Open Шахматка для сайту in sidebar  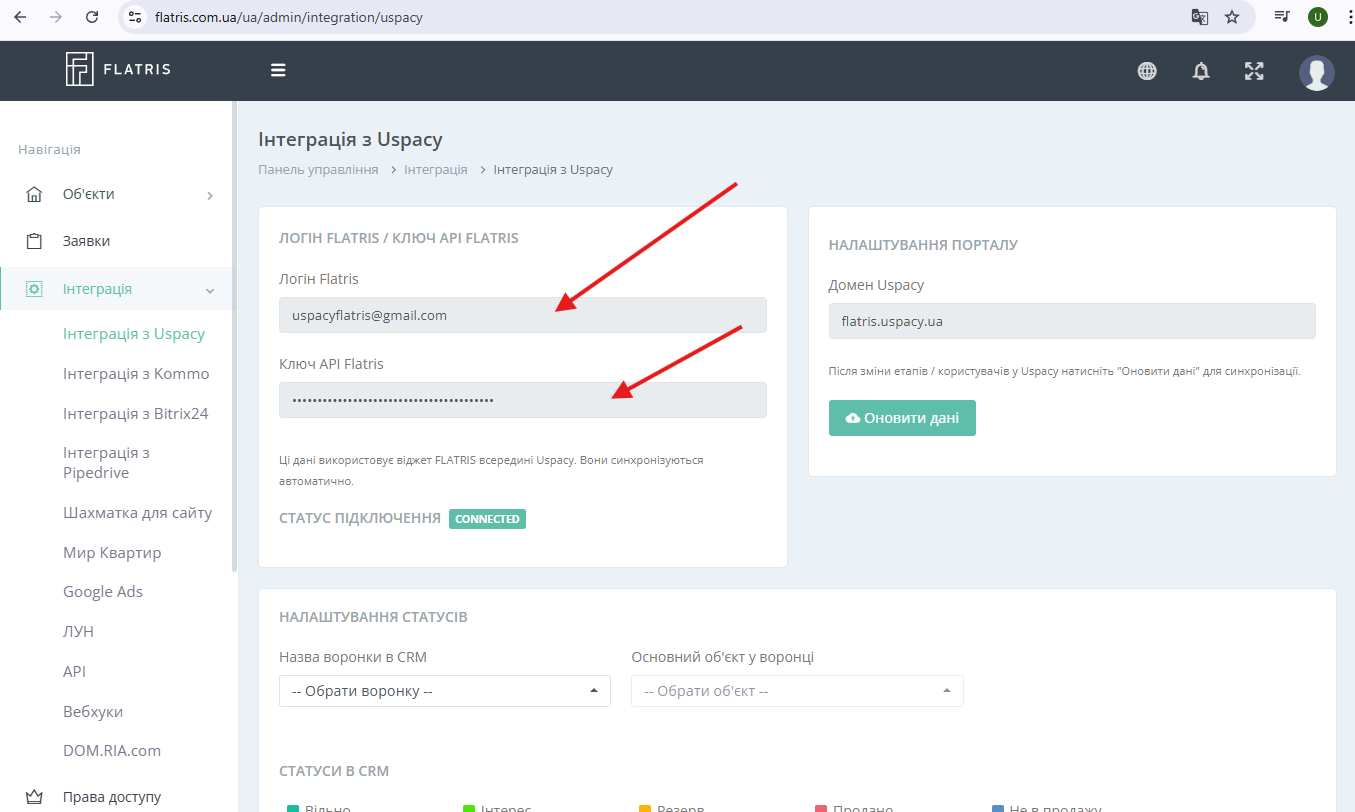138,512
